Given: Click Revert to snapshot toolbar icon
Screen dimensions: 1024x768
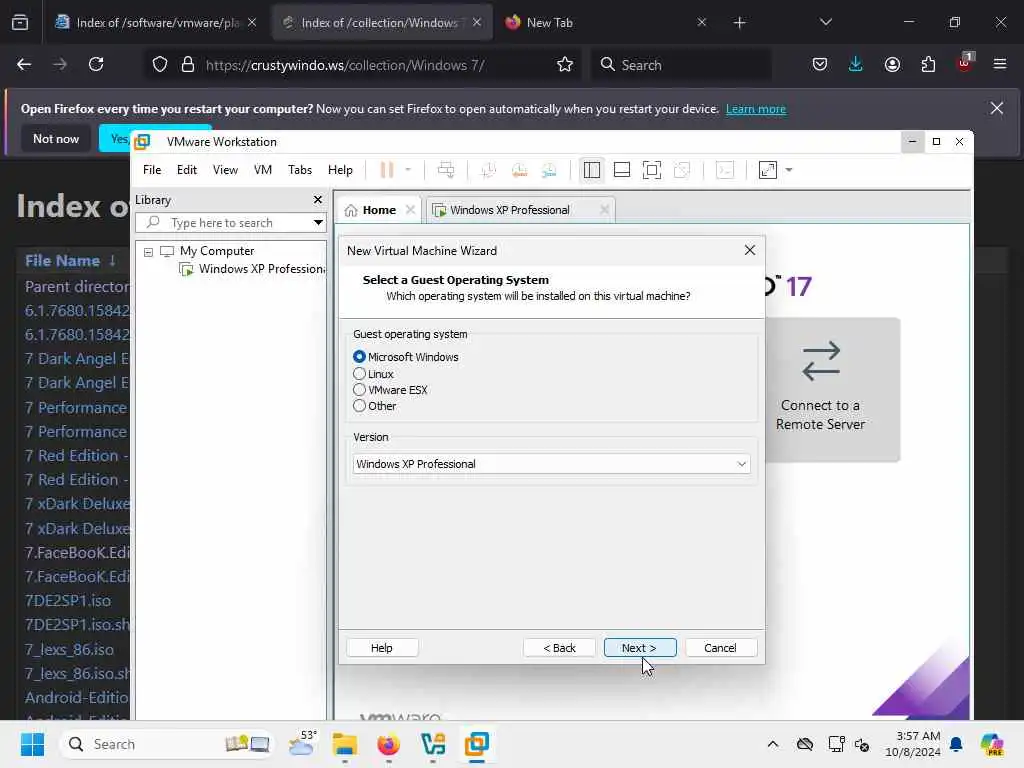Looking at the screenshot, I should point(519,170).
